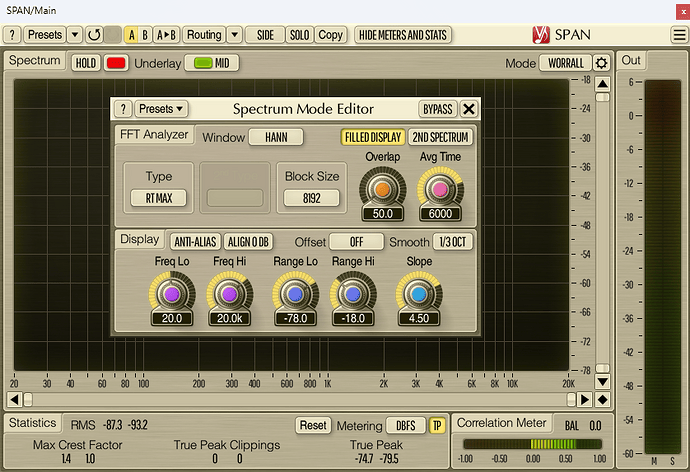Click the vertical range down arrow

pos(602,381)
